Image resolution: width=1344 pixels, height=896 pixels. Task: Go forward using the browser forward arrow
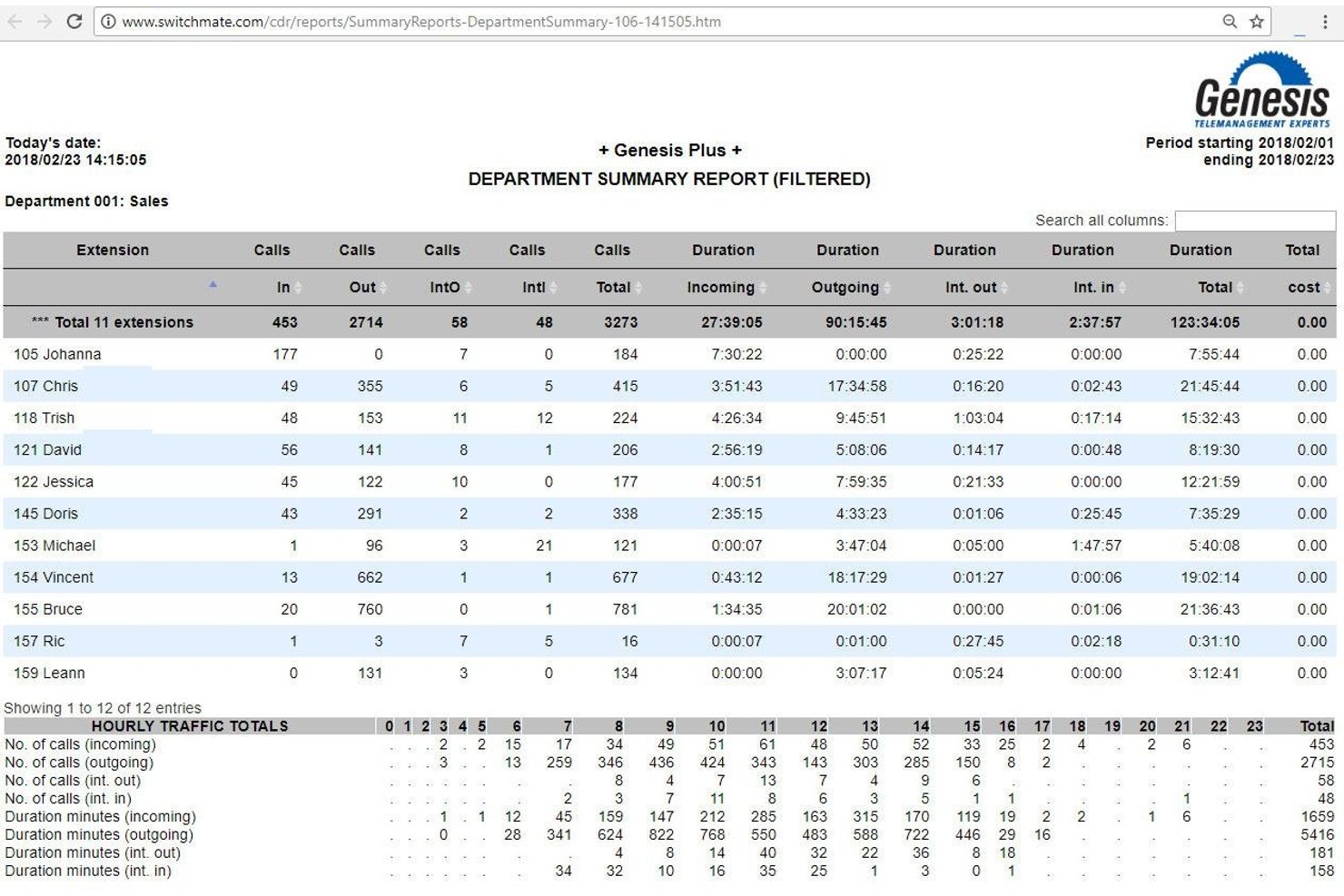(x=44, y=21)
